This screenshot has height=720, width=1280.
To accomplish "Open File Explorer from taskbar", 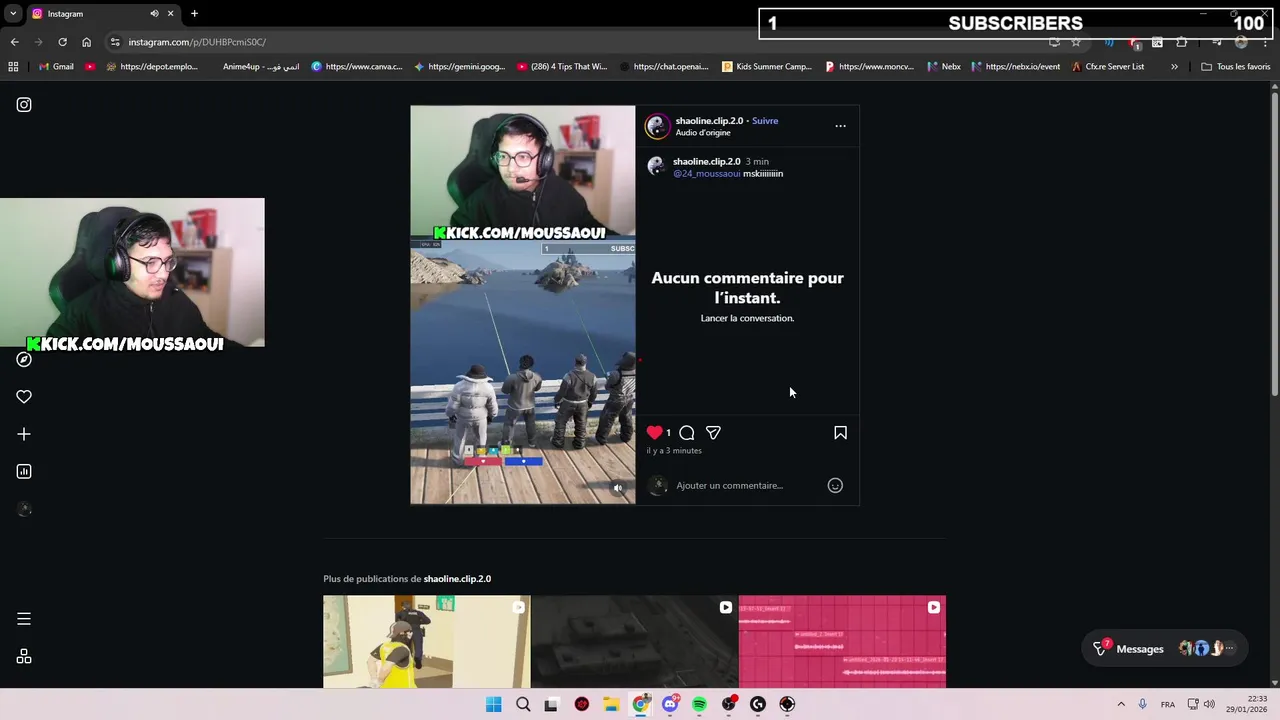I will [611, 705].
